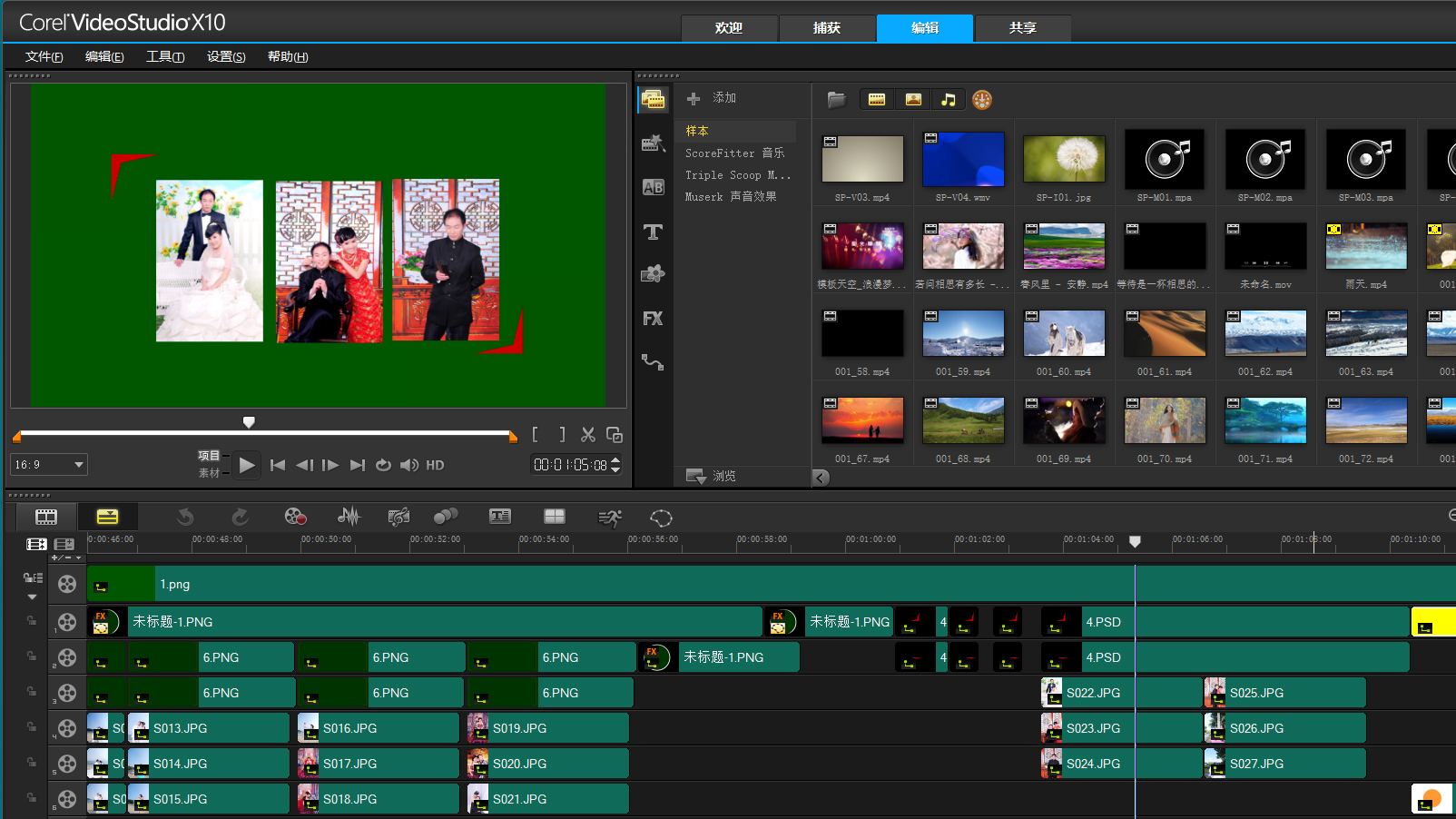This screenshot has width=1456, height=819.
Task: Click the Redo arrow
Action: 240,517
